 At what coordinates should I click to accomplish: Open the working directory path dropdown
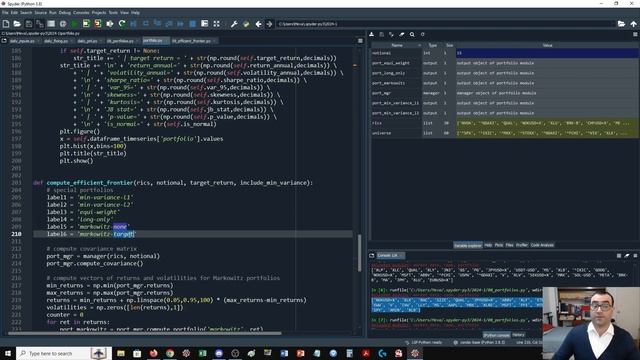click(445, 24)
